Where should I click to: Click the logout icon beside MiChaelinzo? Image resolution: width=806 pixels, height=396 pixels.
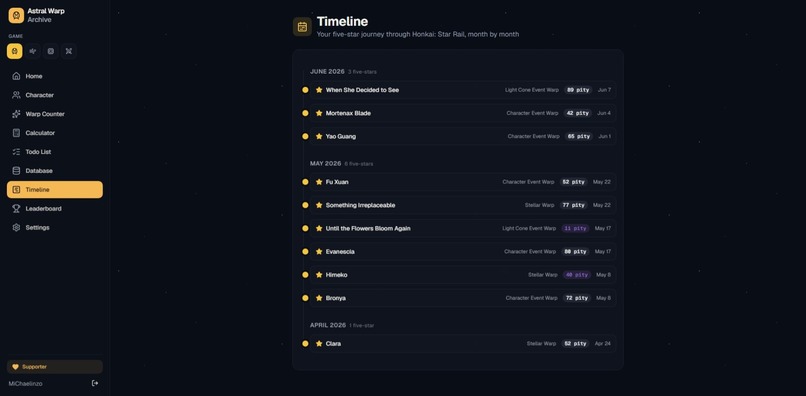pos(95,383)
